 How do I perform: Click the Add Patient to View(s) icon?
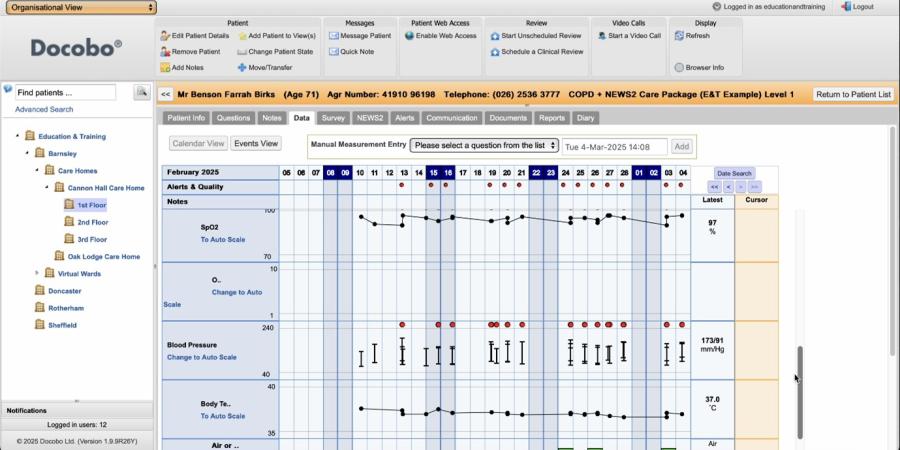click(x=242, y=36)
